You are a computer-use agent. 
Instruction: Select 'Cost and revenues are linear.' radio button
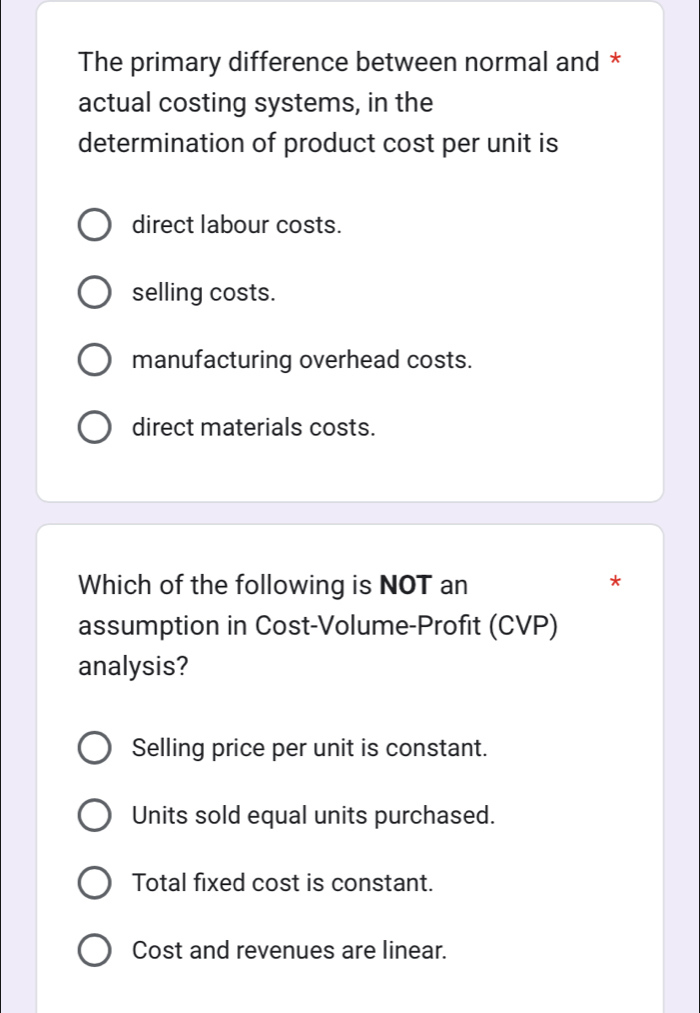click(x=95, y=951)
